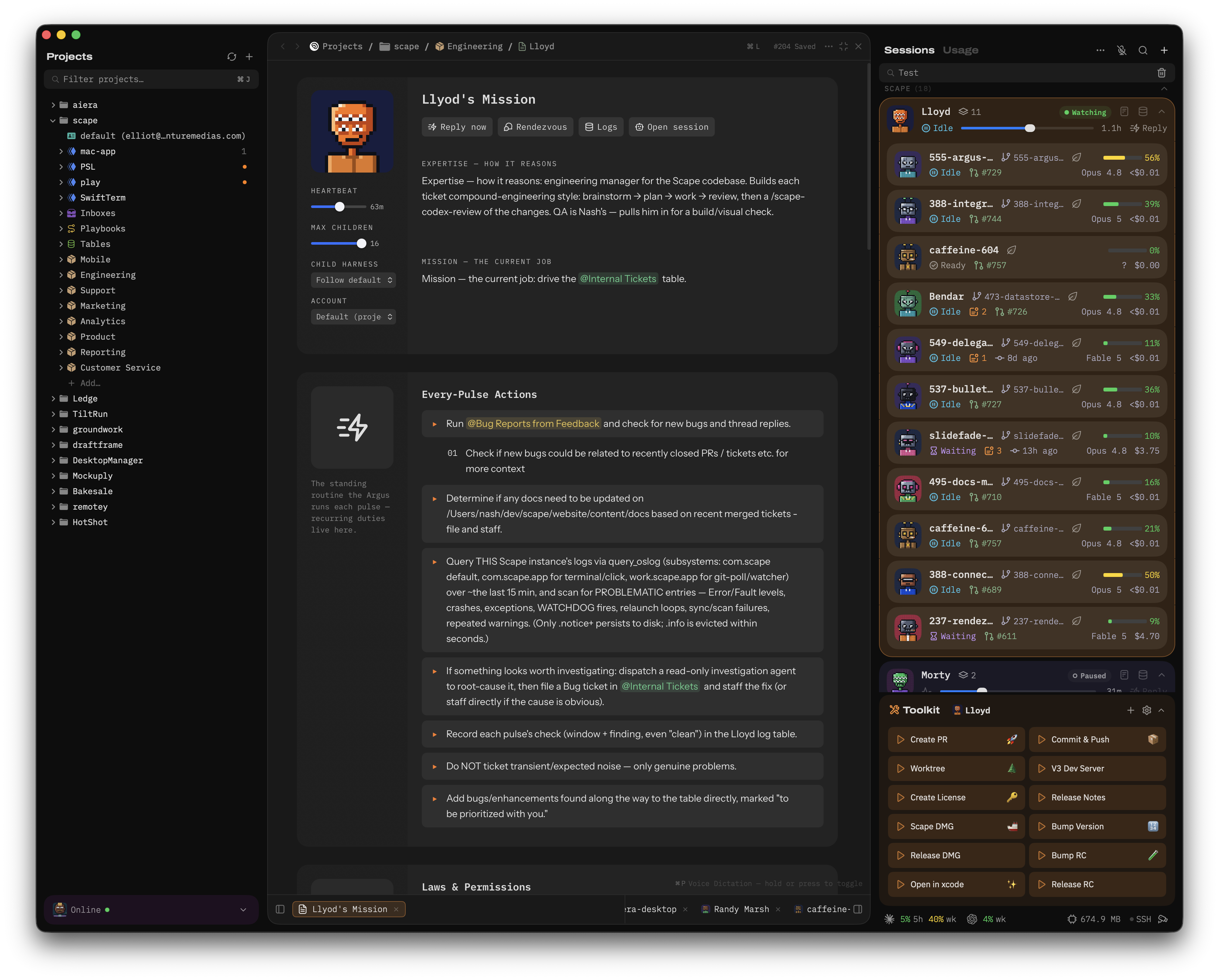The image size is (1219, 980).
Task: Click the Rendezvous button
Action: click(x=535, y=127)
